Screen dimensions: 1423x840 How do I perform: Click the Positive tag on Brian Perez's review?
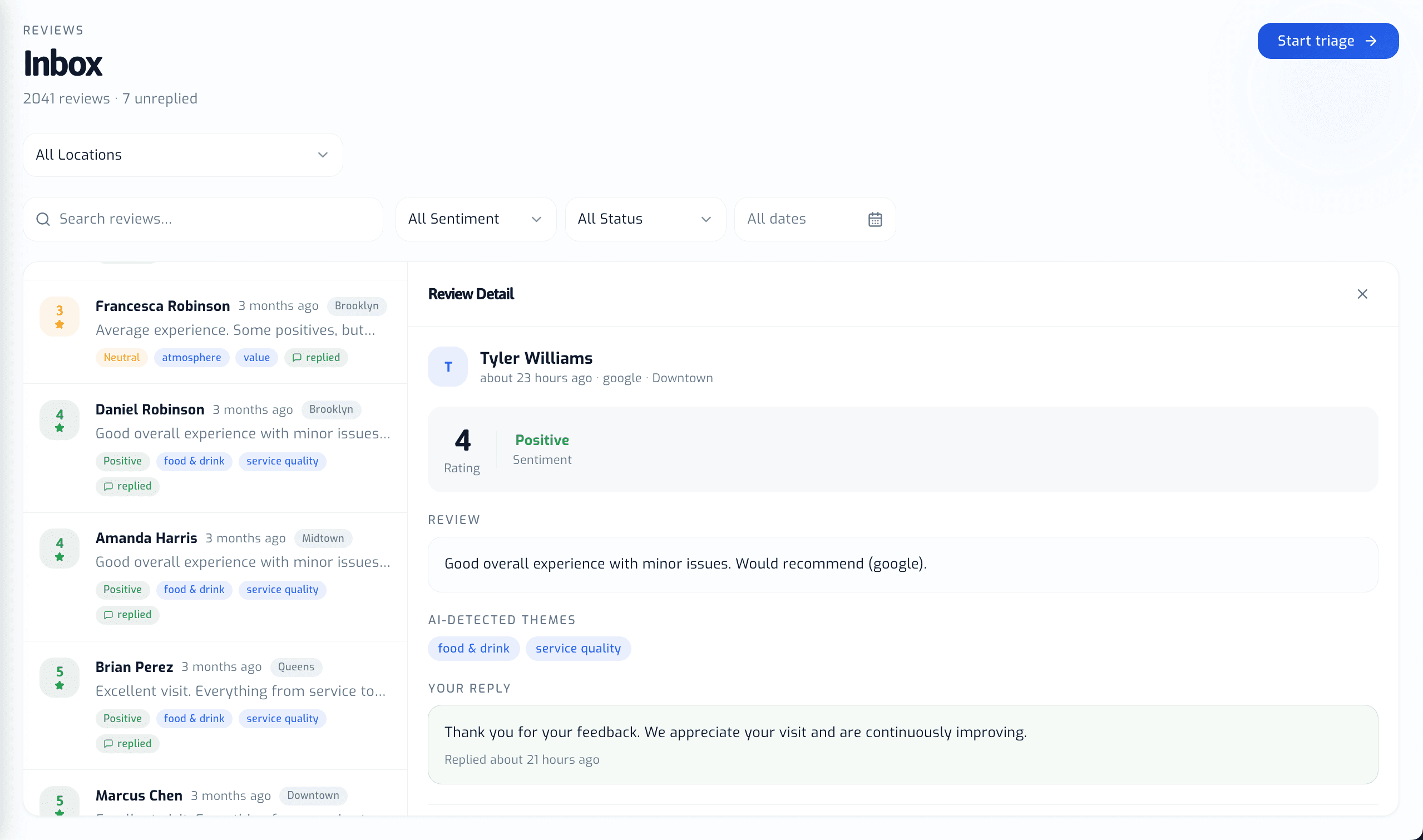coord(122,719)
